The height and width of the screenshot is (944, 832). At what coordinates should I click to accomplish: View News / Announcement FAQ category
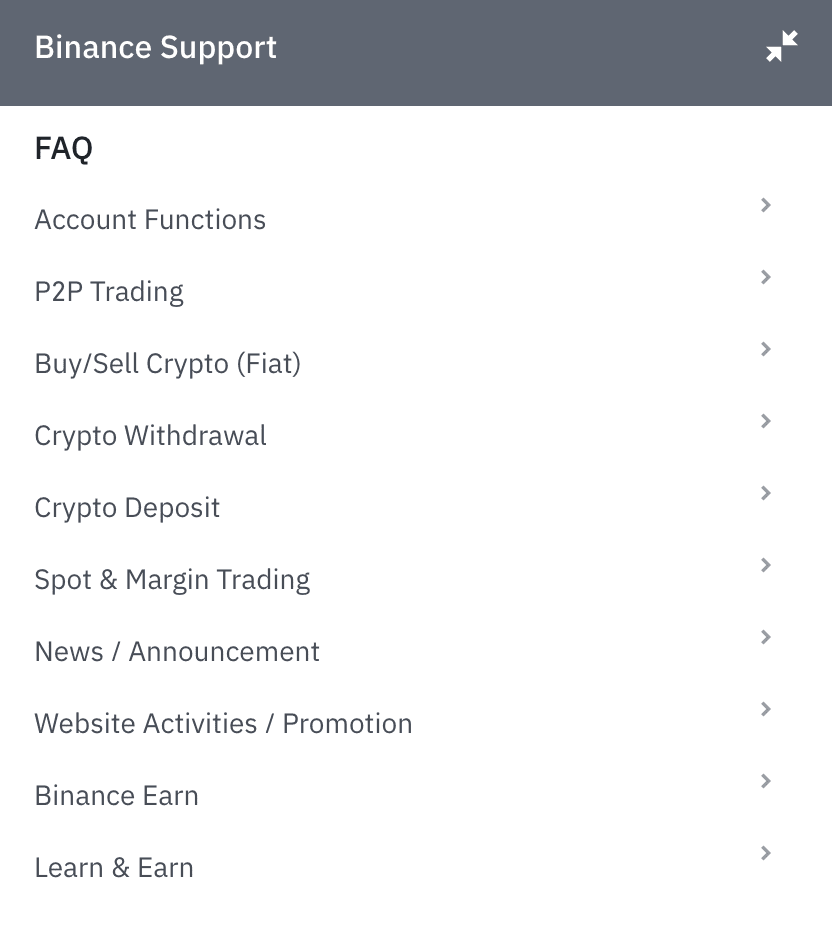(x=177, y=652)
